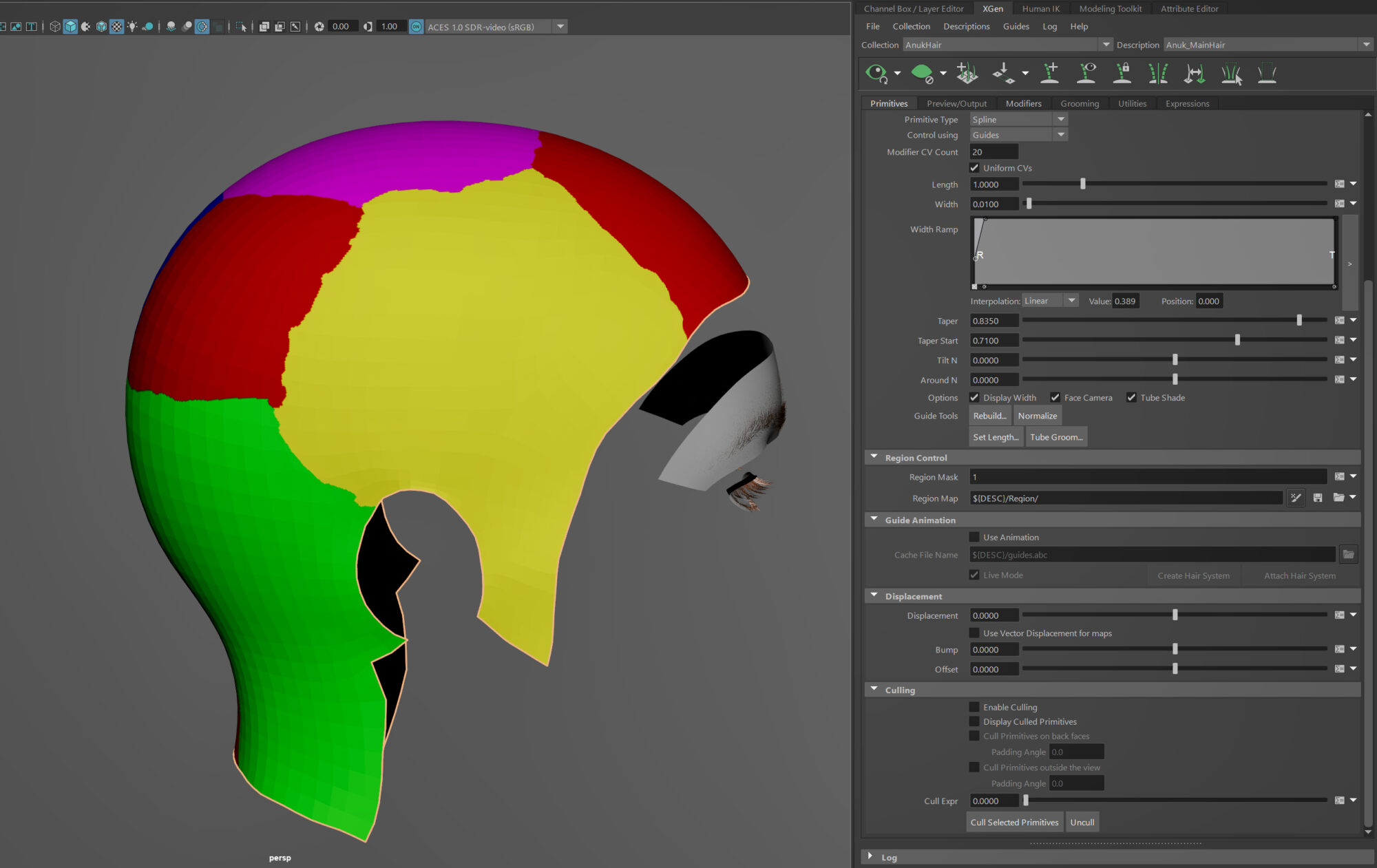Screen dimensions: 1377x868
Task: Click the toggle guide visibility icon
Action: pos(1086,73)
